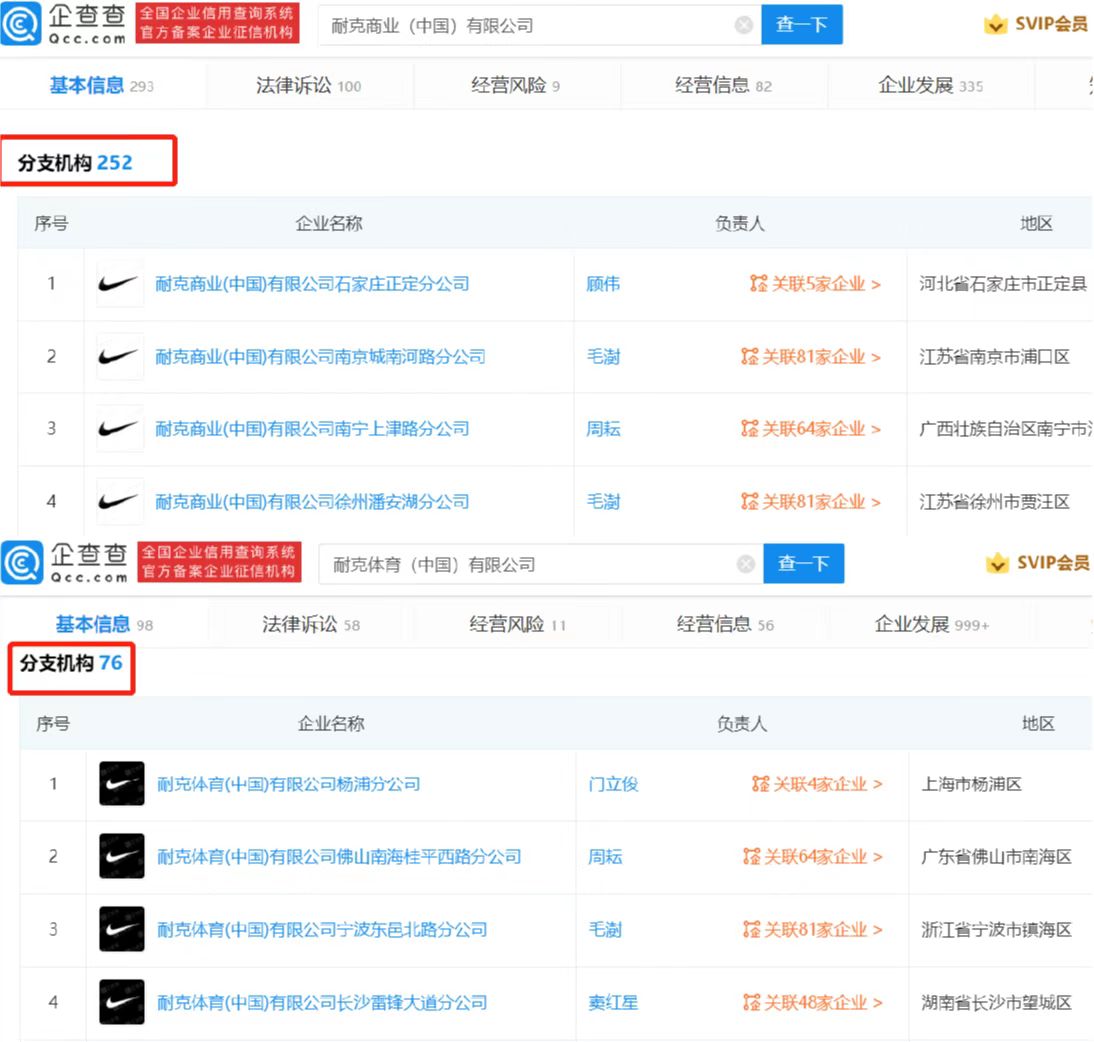Open the 法律诉讼 100 tab
This screenshot has height=1042, width=1094.
308,85
